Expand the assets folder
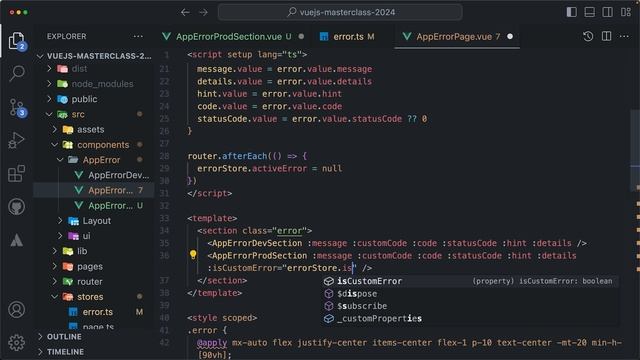 click(x=94, y=129)
